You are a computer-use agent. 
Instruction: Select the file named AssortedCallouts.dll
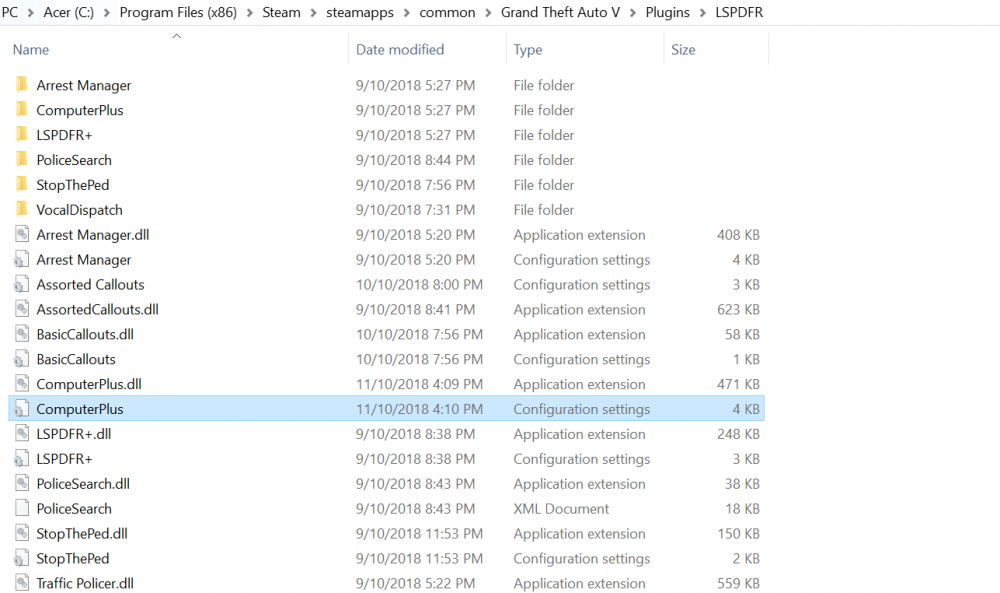[x=97, y=309]
